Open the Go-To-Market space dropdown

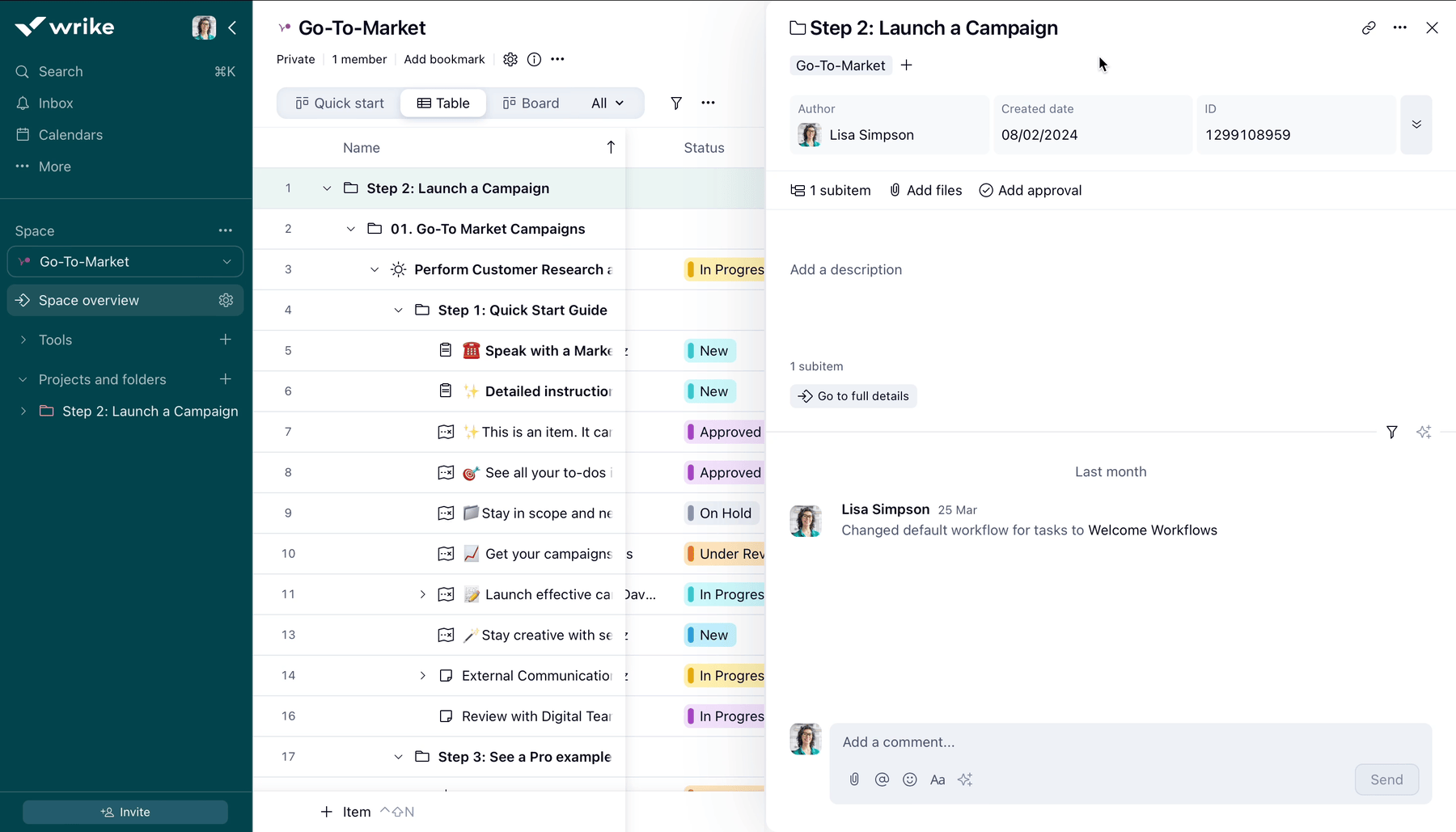226,262
